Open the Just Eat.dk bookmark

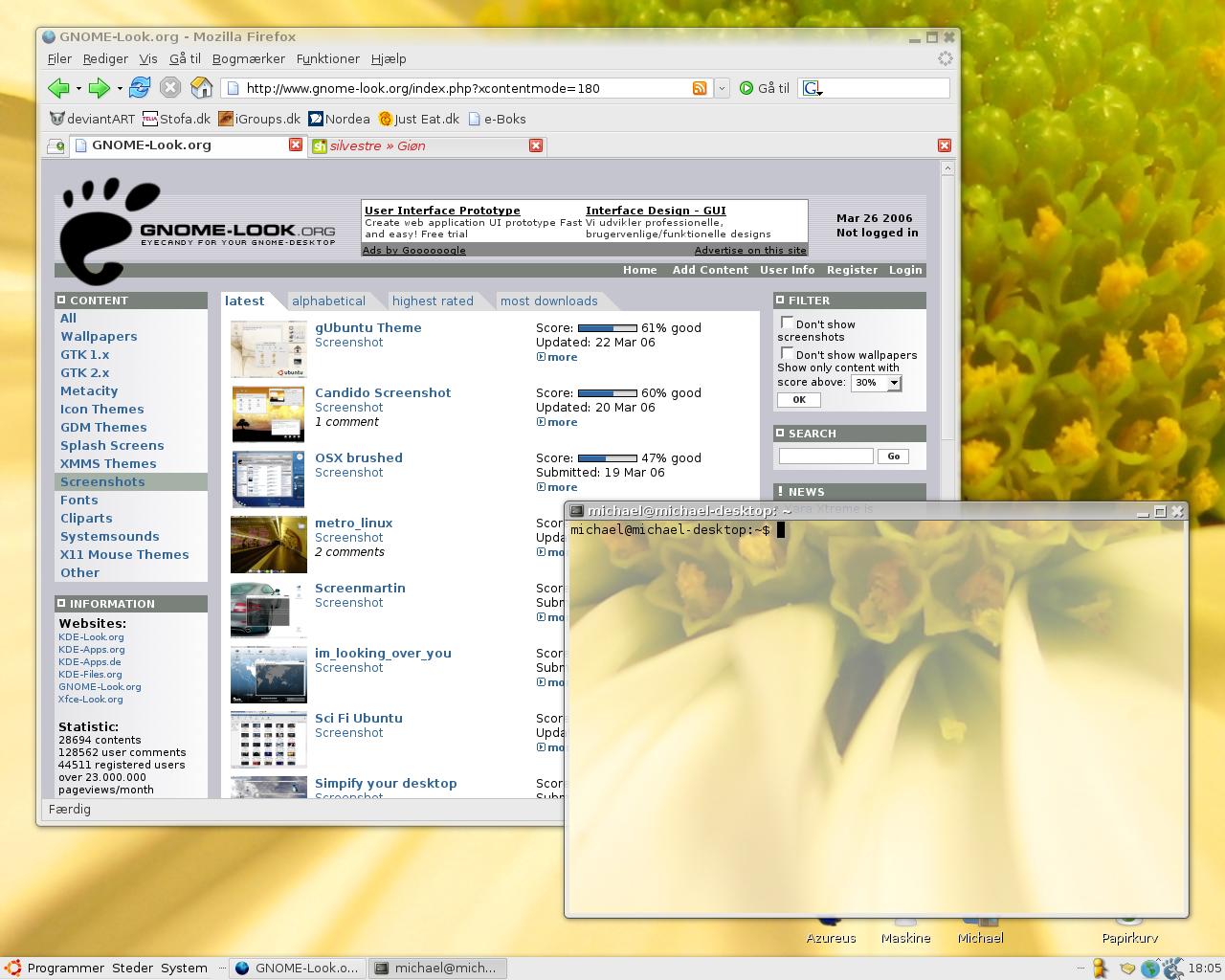[x=419, y=119]
